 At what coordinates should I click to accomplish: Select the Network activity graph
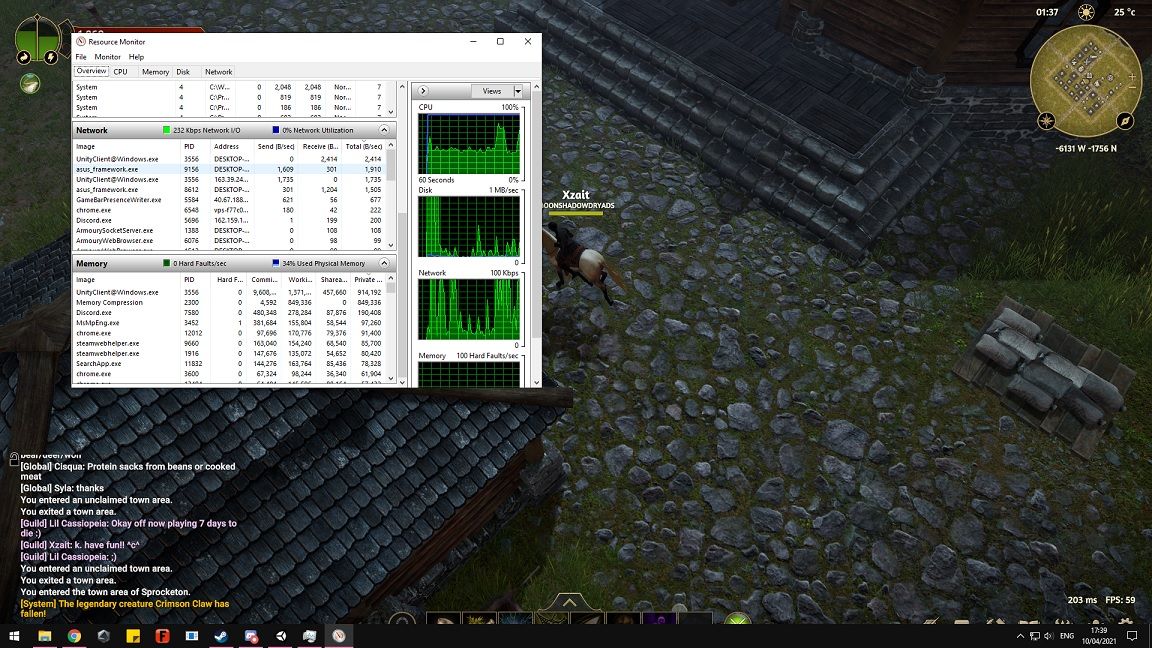[x=469, y=309]
